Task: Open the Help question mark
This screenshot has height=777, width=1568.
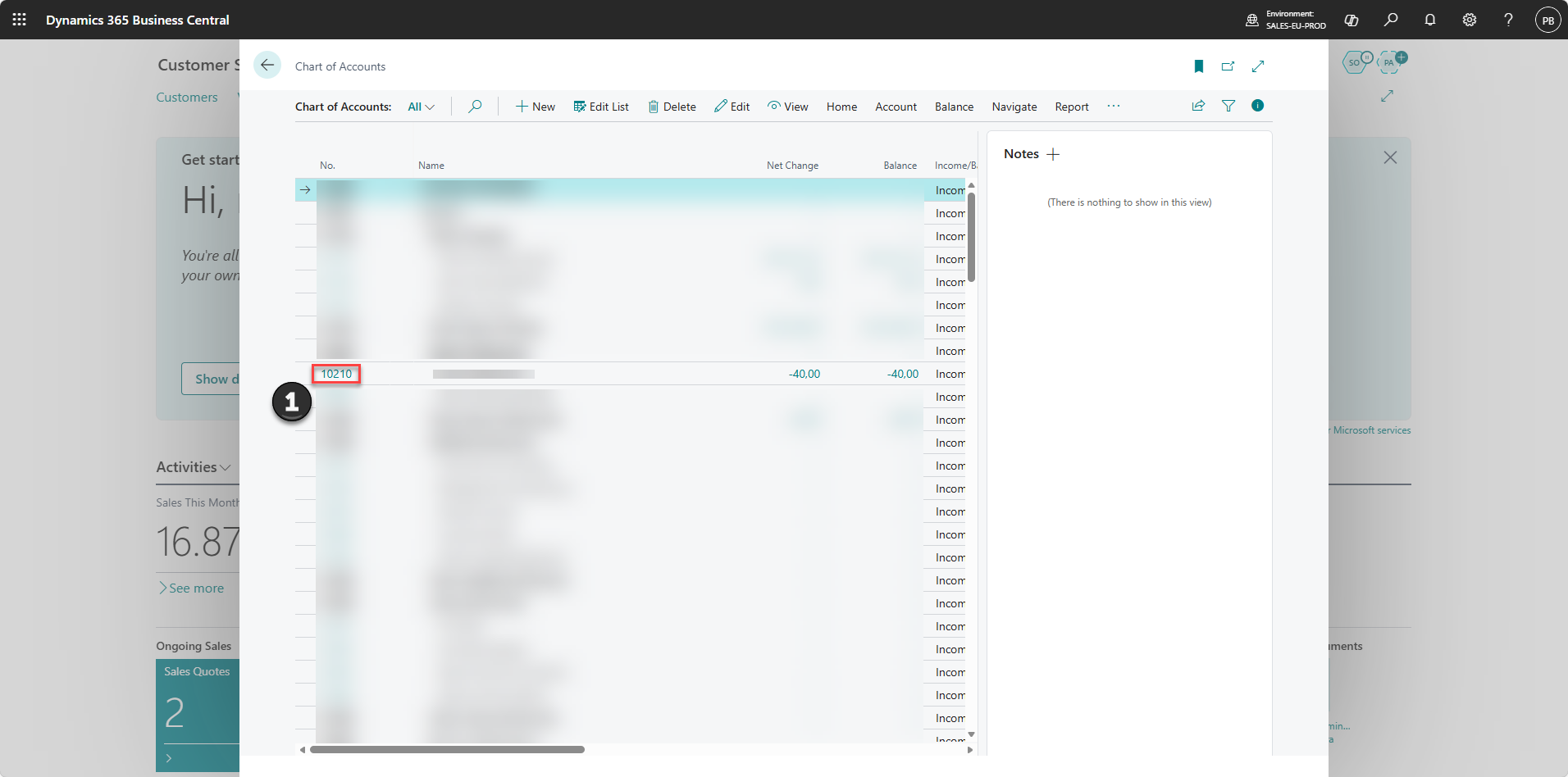Action: click(x=1508, y=20)
